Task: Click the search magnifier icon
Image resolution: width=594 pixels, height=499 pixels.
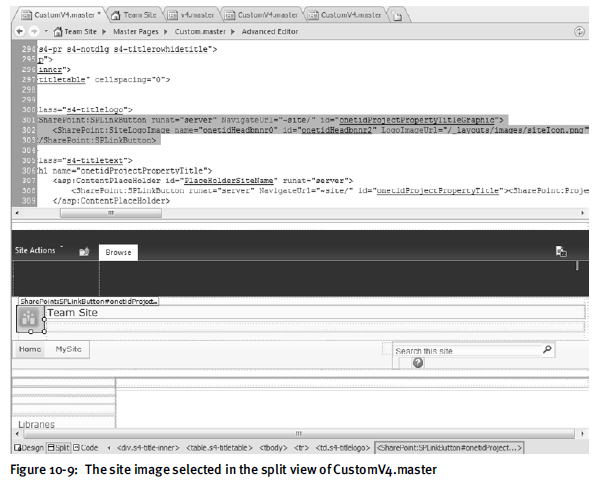Action: pos(547,349)
